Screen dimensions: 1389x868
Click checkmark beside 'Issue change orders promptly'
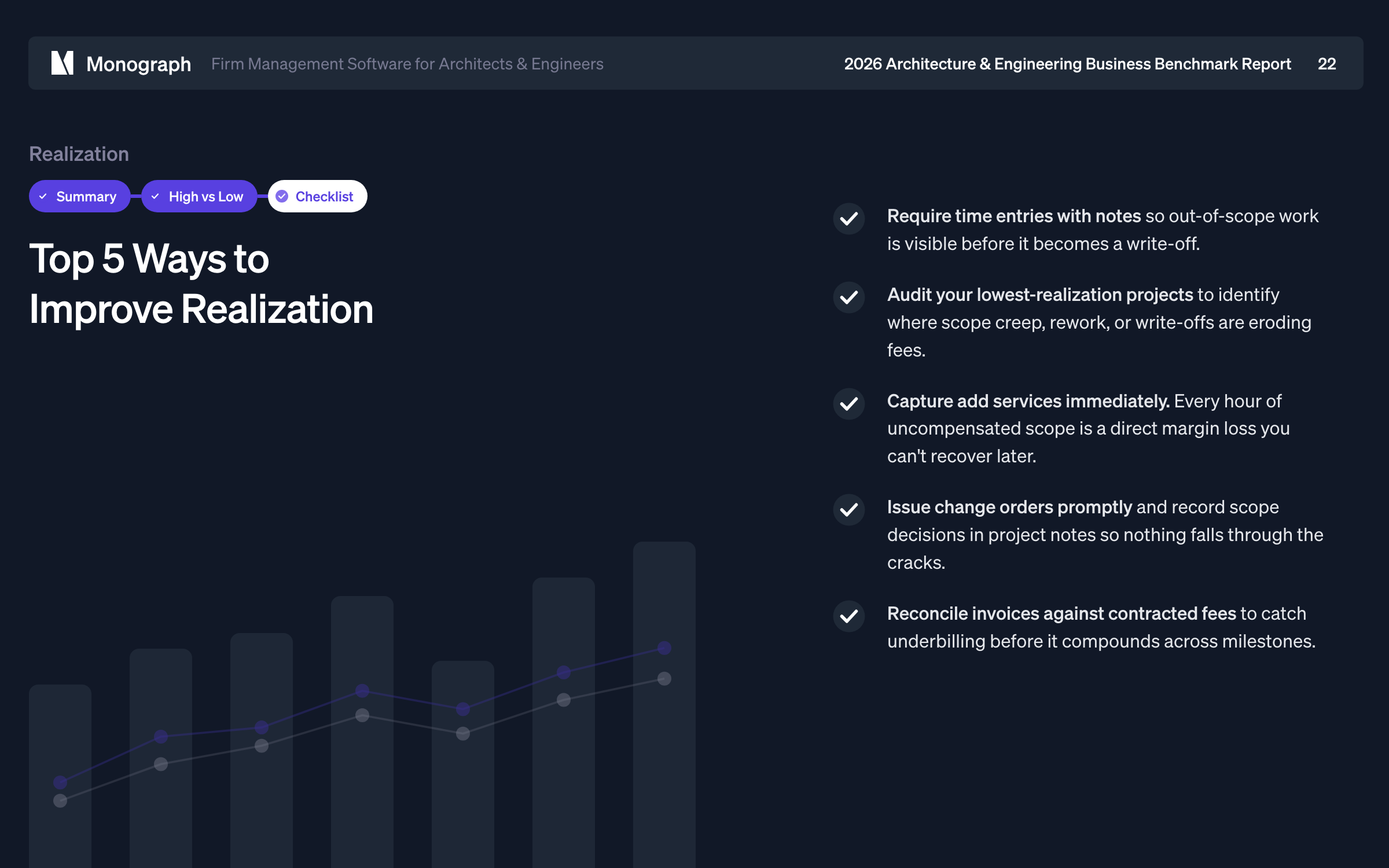coord(848,509)
